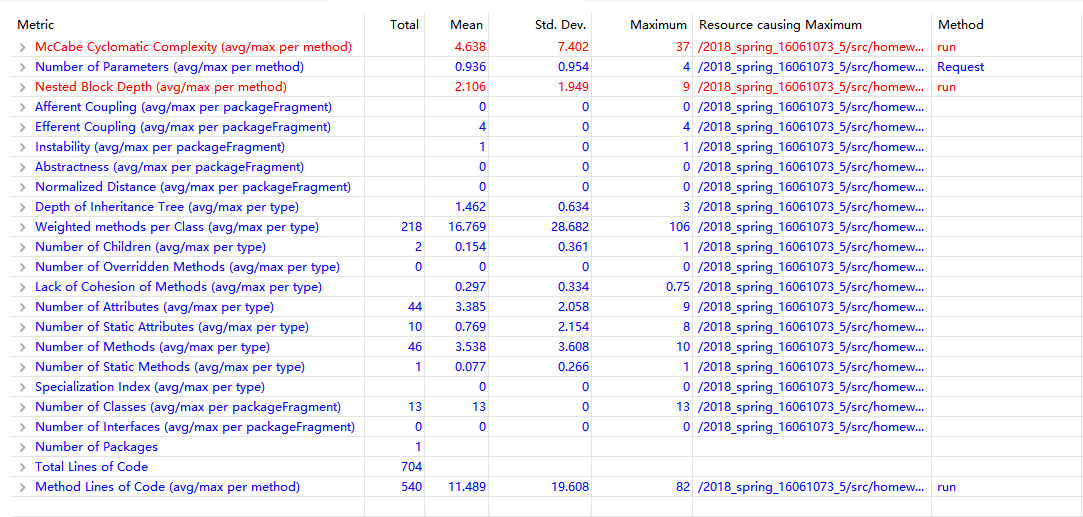The width and height of the screenshot is (1083, 517).
Task: Click the Number of Methods total 46
Action: click(413, 347)
